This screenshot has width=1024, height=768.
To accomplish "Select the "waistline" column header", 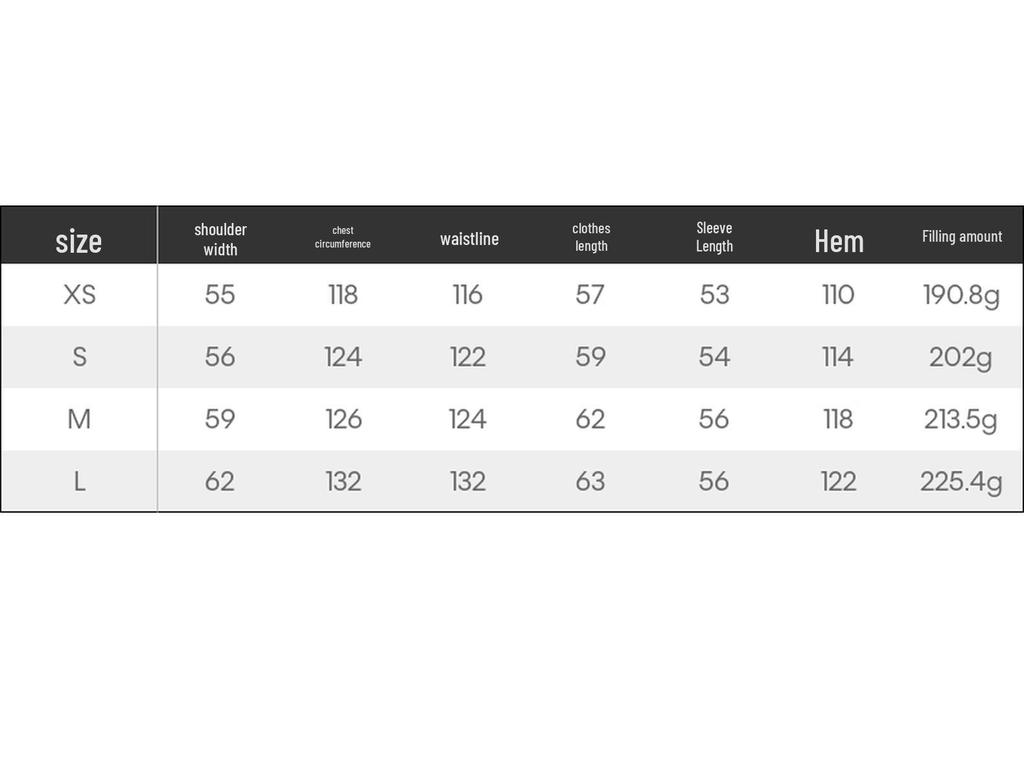I will (469, 239).
